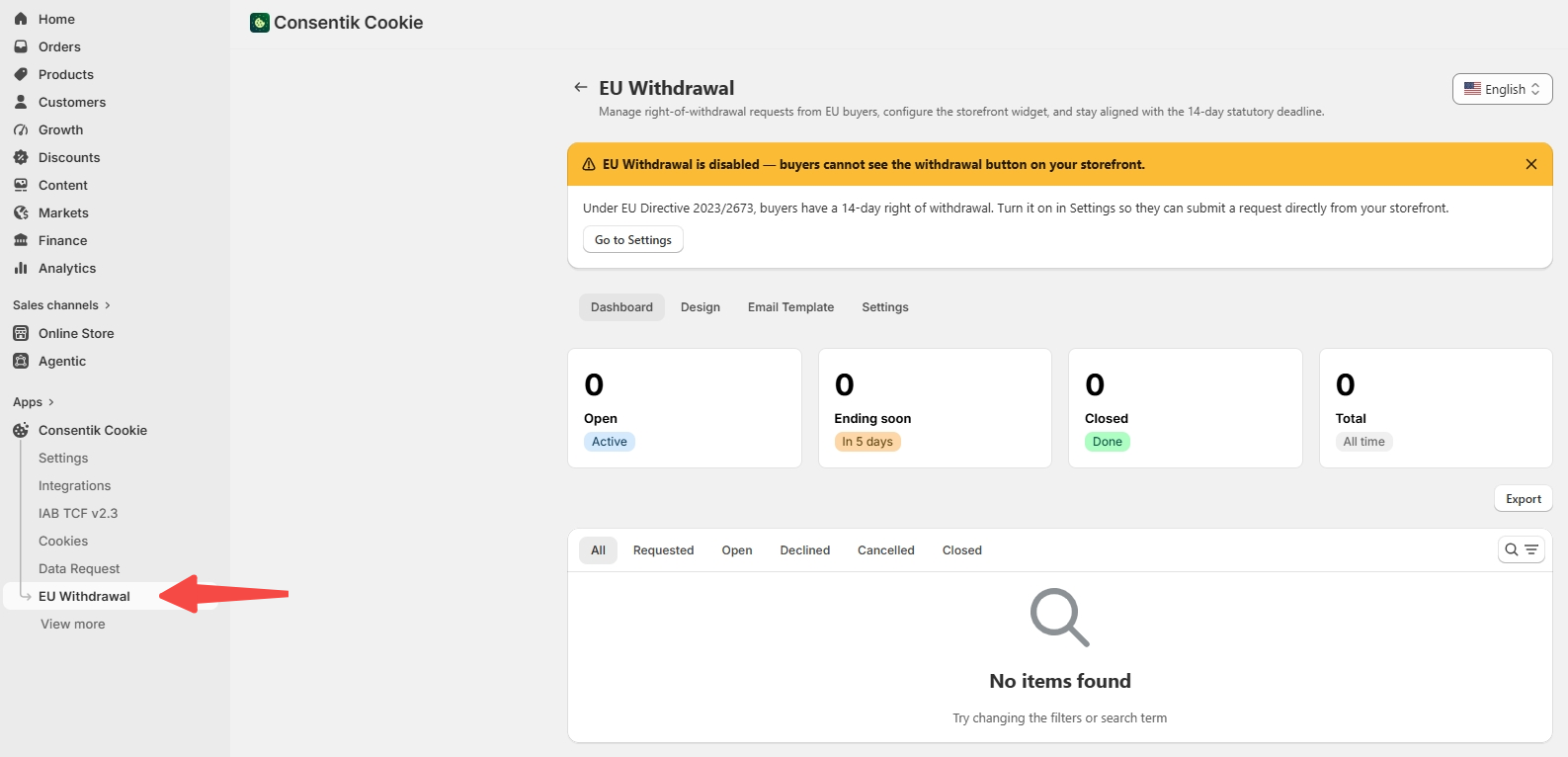Open Orders in the sidebar
This screenshot has width=1568, height=757.
coord(59,46)
